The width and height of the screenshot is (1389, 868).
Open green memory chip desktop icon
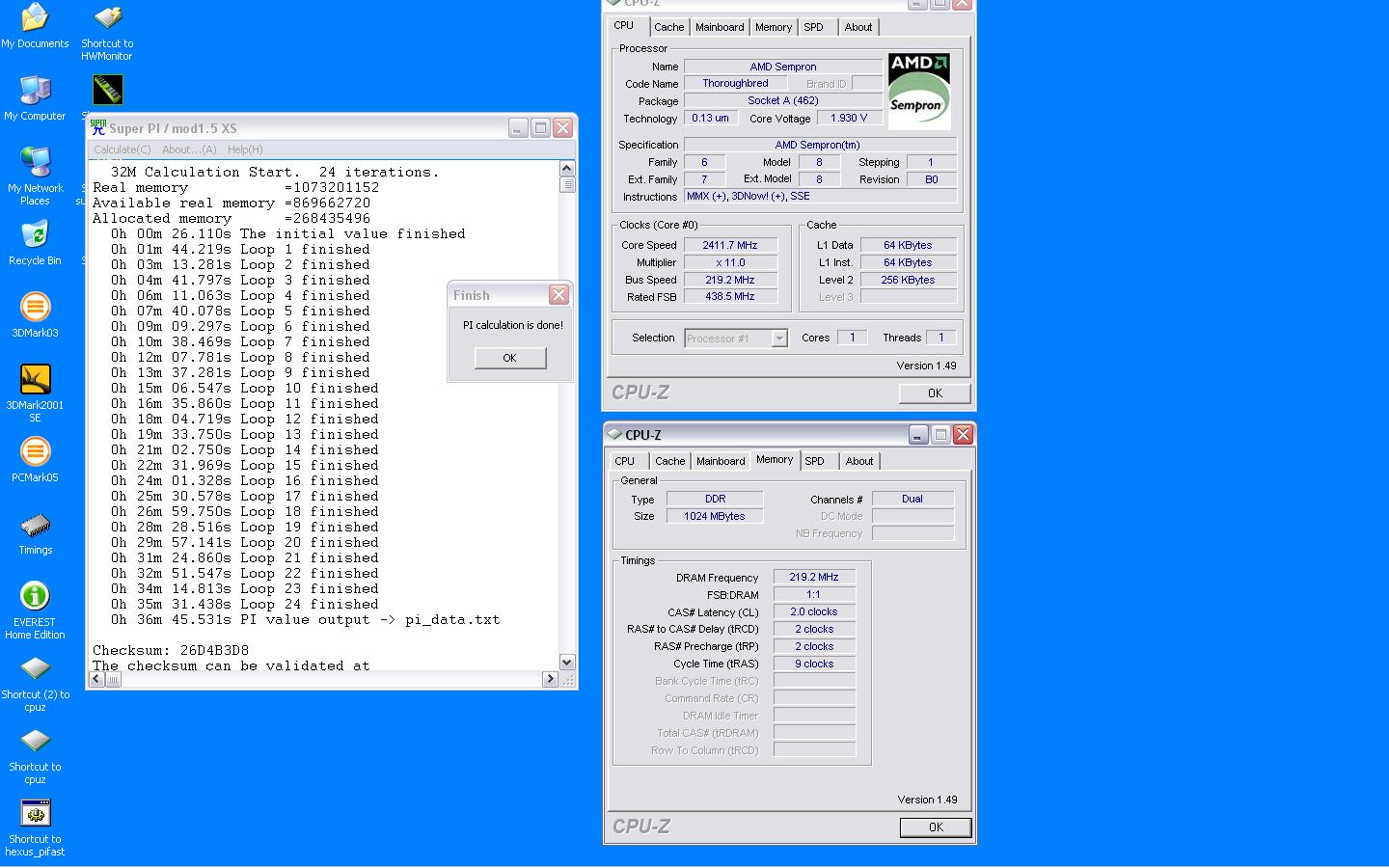pyautogui.click(x=107, y=90)
